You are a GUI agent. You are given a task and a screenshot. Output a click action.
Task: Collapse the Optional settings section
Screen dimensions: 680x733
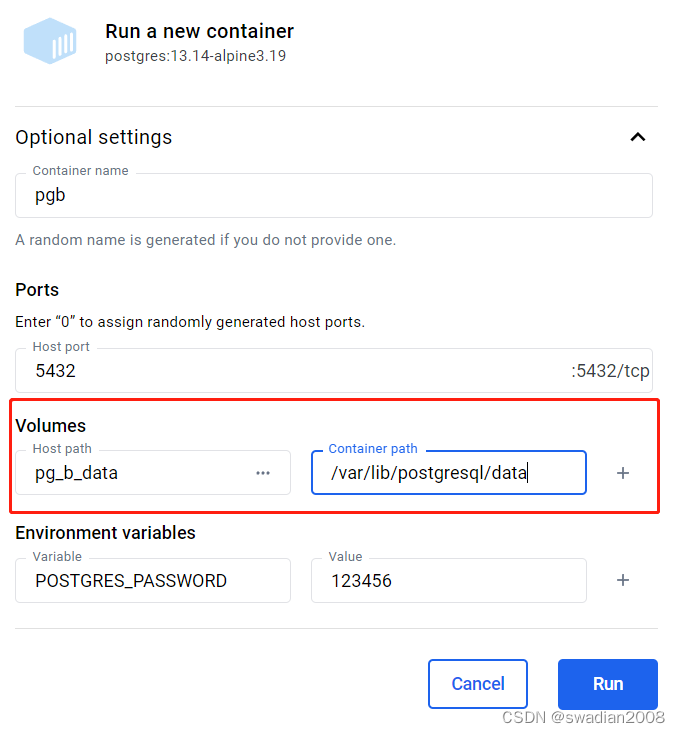637,137
